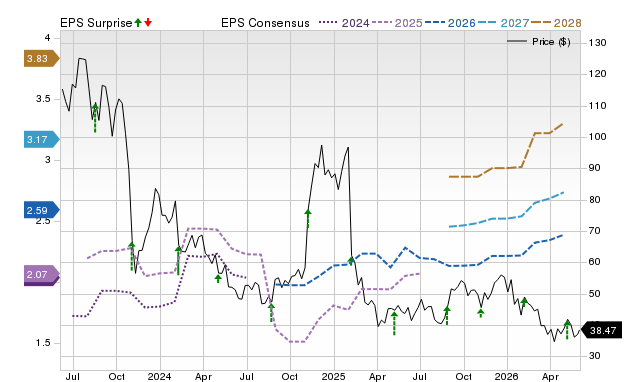Click the 30 tick on the price axis

coord(595,356)
